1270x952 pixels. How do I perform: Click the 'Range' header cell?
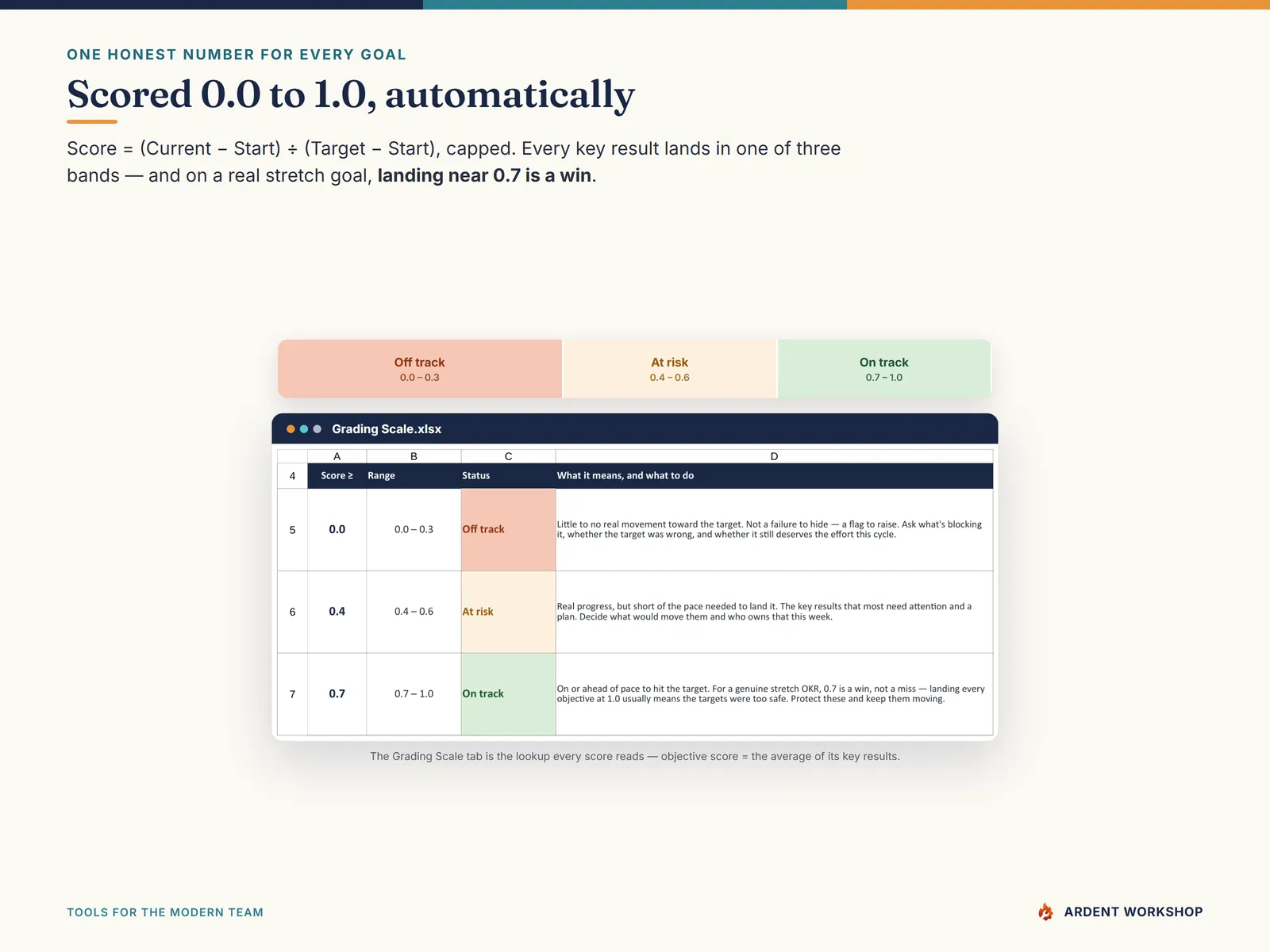[414, 476]
